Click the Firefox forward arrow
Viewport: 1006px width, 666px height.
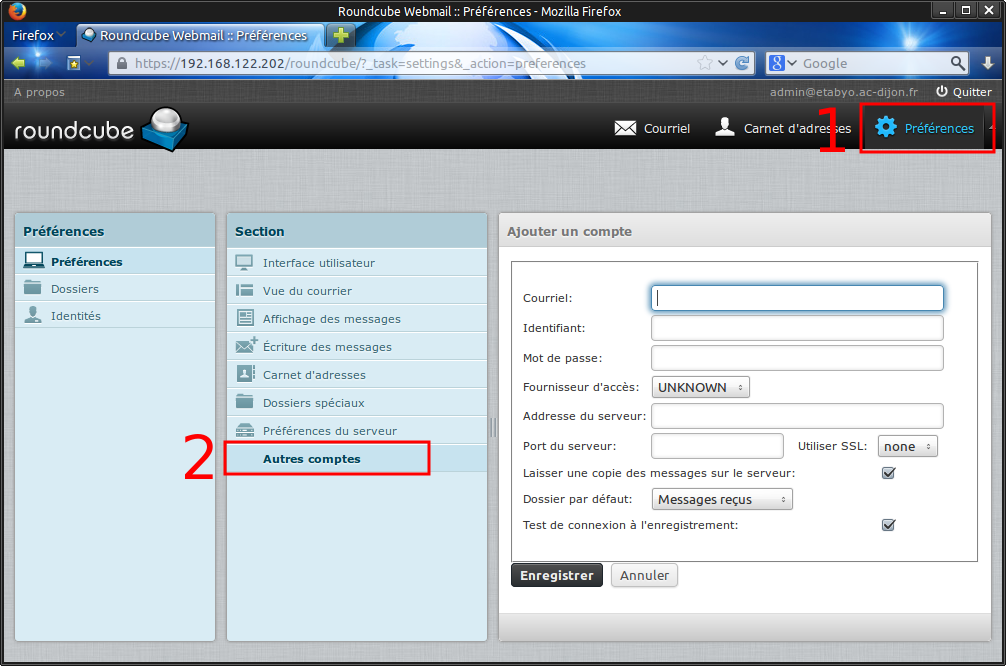click(x=44, y=63)
